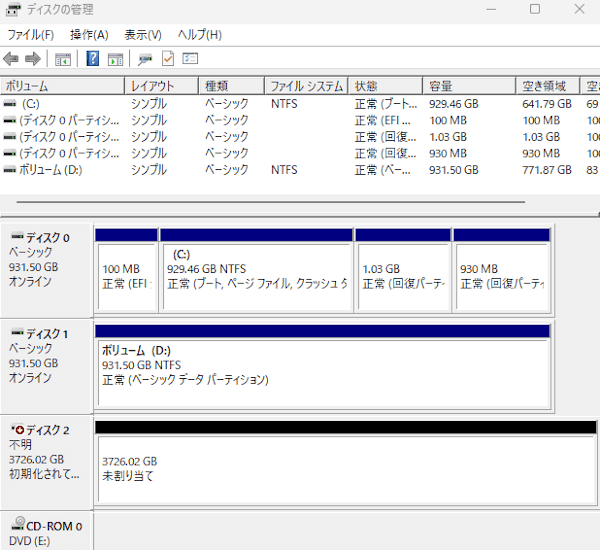Screen dimensions: 600x550
Task: Open Help via the question mark icon
Action: [93, 59]
